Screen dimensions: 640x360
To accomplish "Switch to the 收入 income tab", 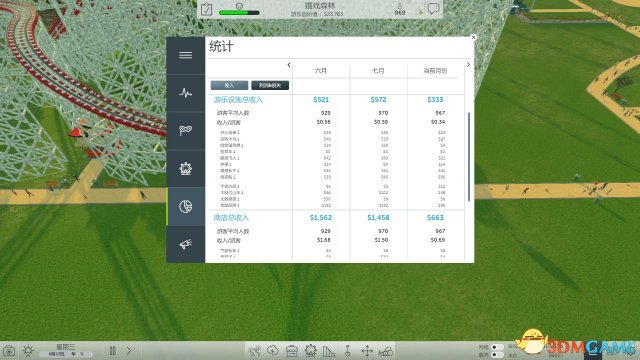I will [x=229, y=85].
